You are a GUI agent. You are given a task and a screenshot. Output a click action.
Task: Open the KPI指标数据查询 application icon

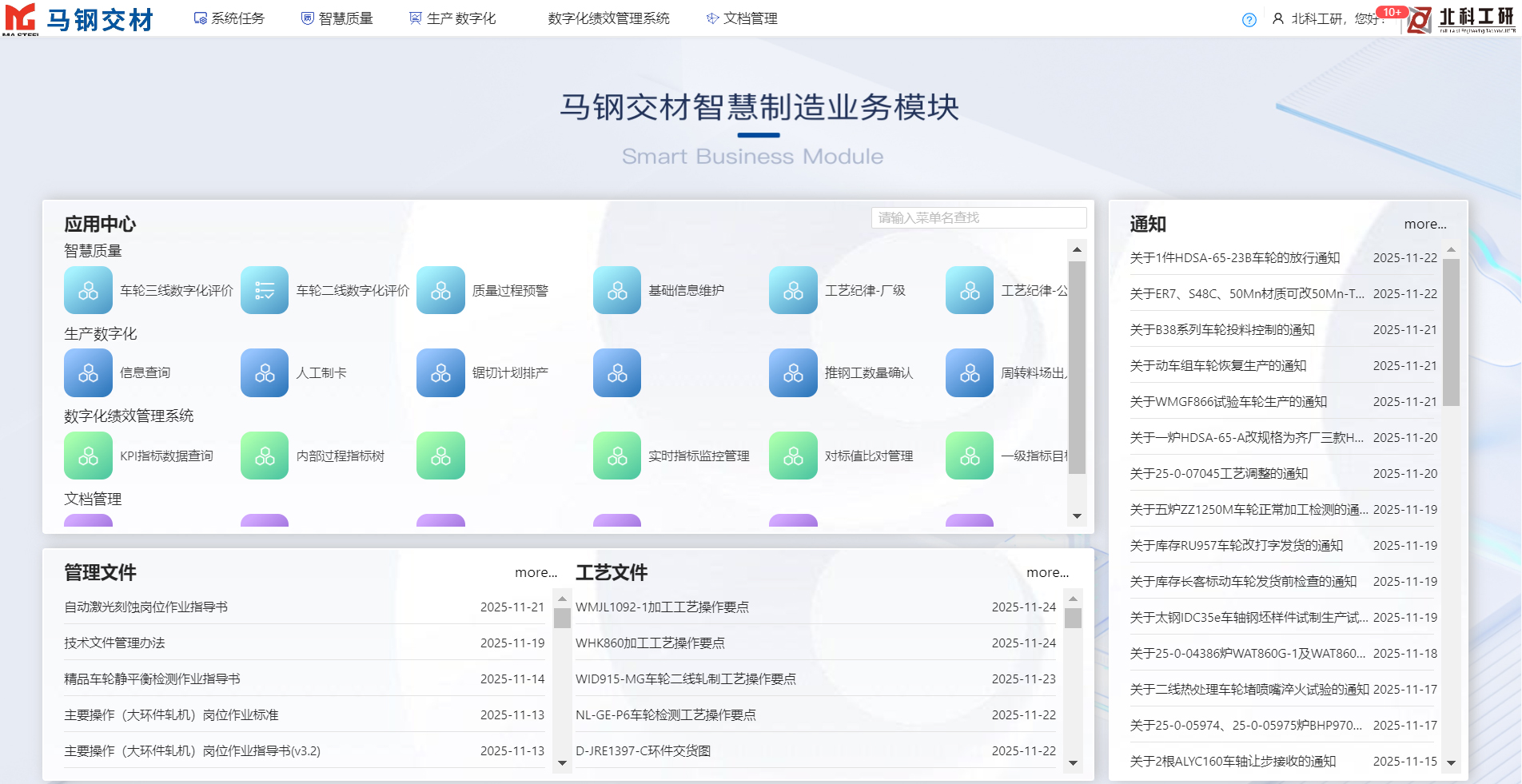pos(88,456)
